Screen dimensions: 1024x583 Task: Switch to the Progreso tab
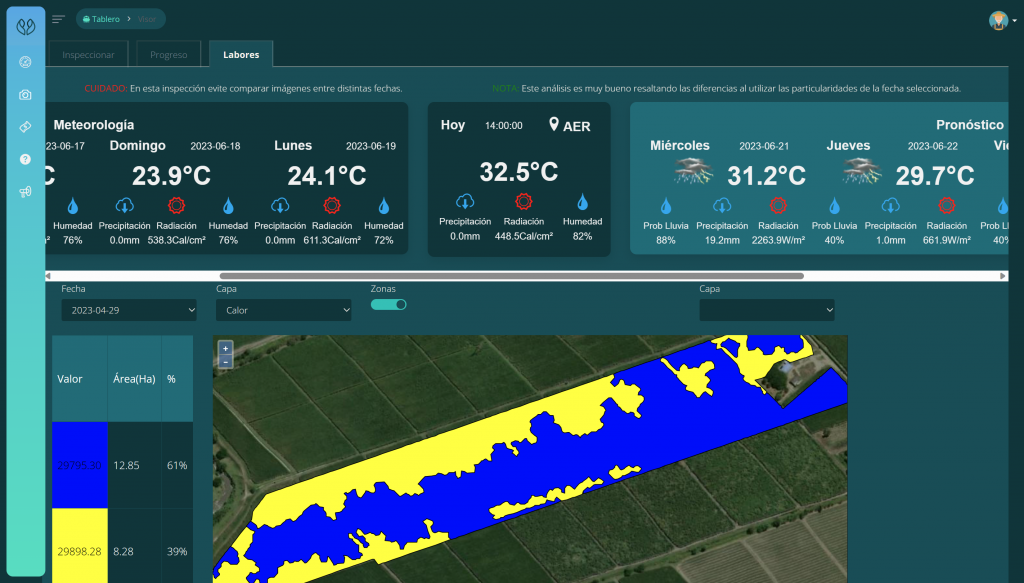pos(169,54)
